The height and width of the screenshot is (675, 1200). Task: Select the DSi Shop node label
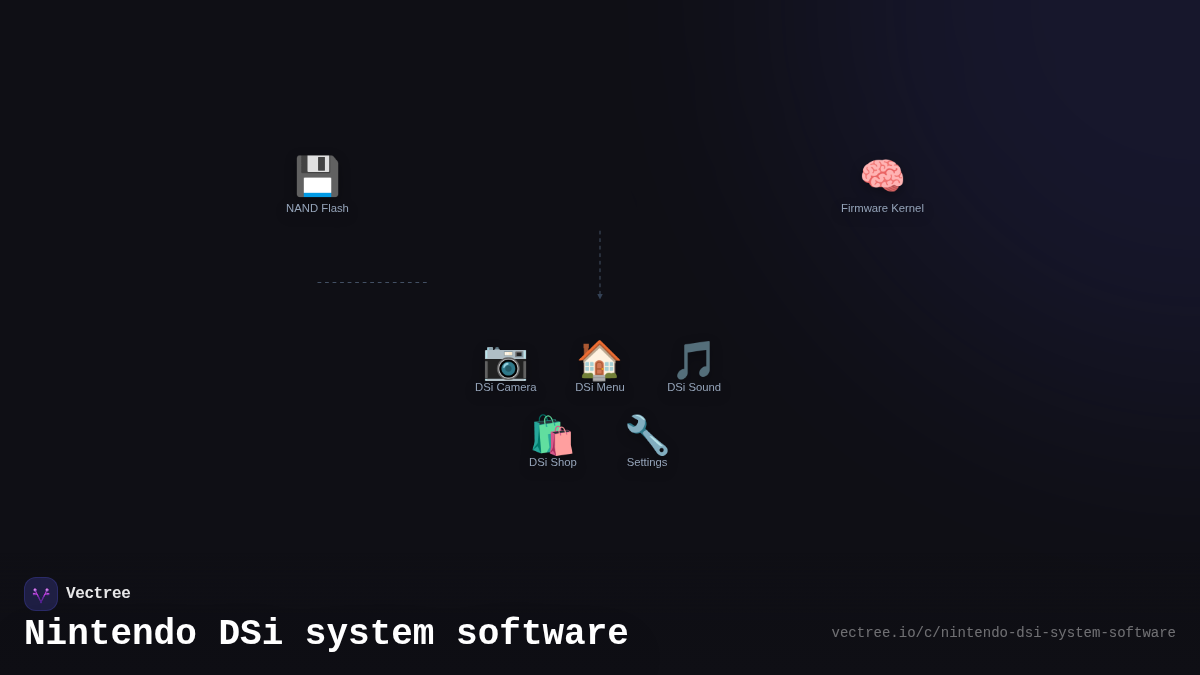tap(552, 462)
